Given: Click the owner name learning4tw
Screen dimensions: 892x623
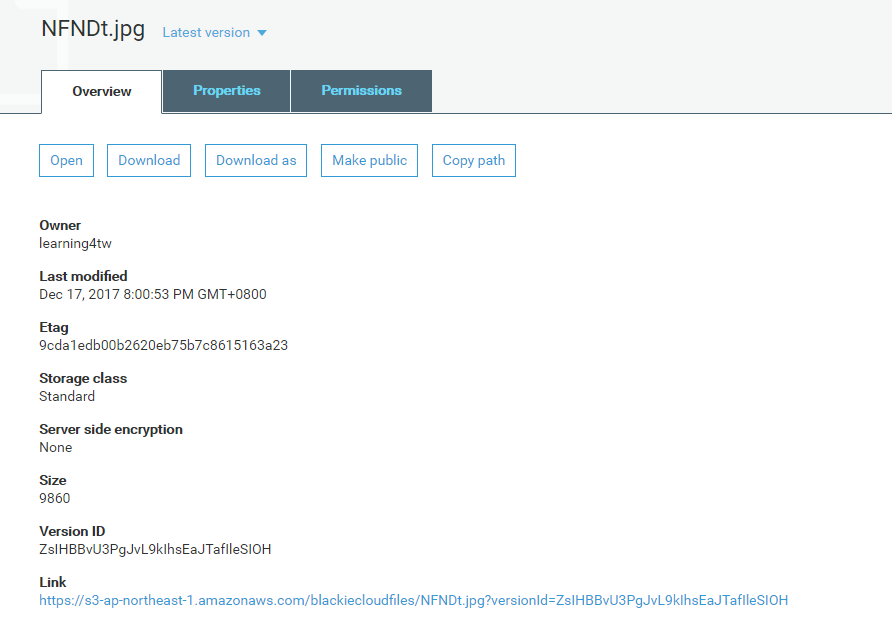Looking at the screenshot, I should tap(75, 244).
